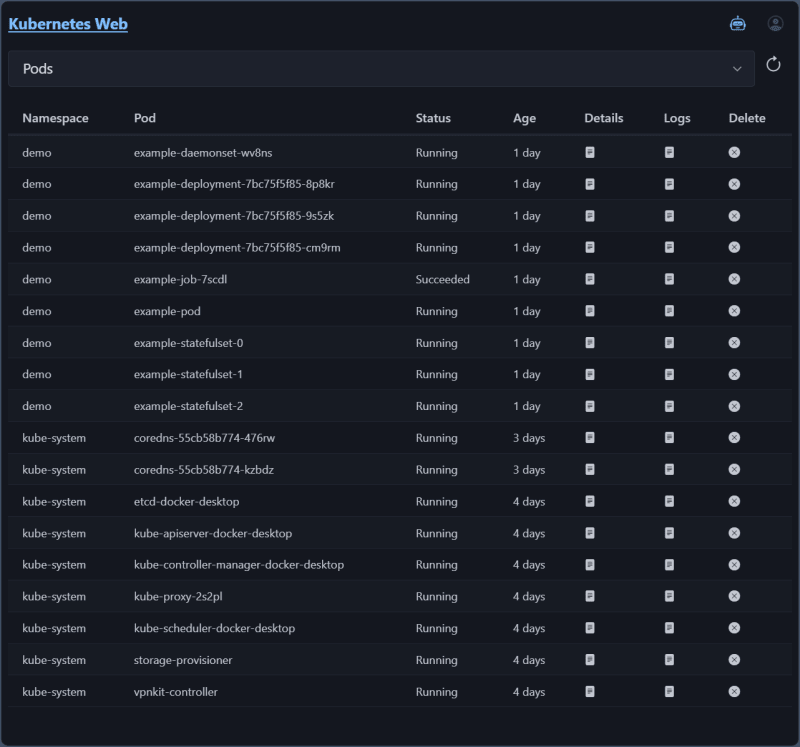The image size is (800, 747).
Task: Open the user account profile icon
Action: click(776, 23)
